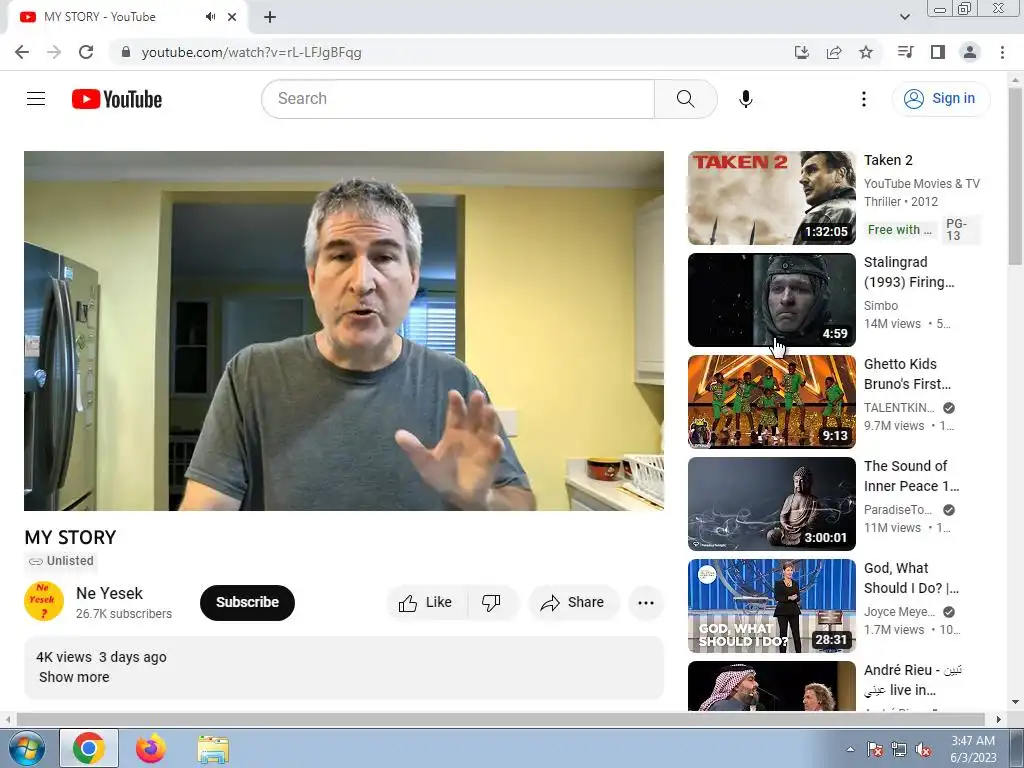Open the Windows Start button
Image resolution: width=1024 pixels, height=768 pixels.
point(27,748)
